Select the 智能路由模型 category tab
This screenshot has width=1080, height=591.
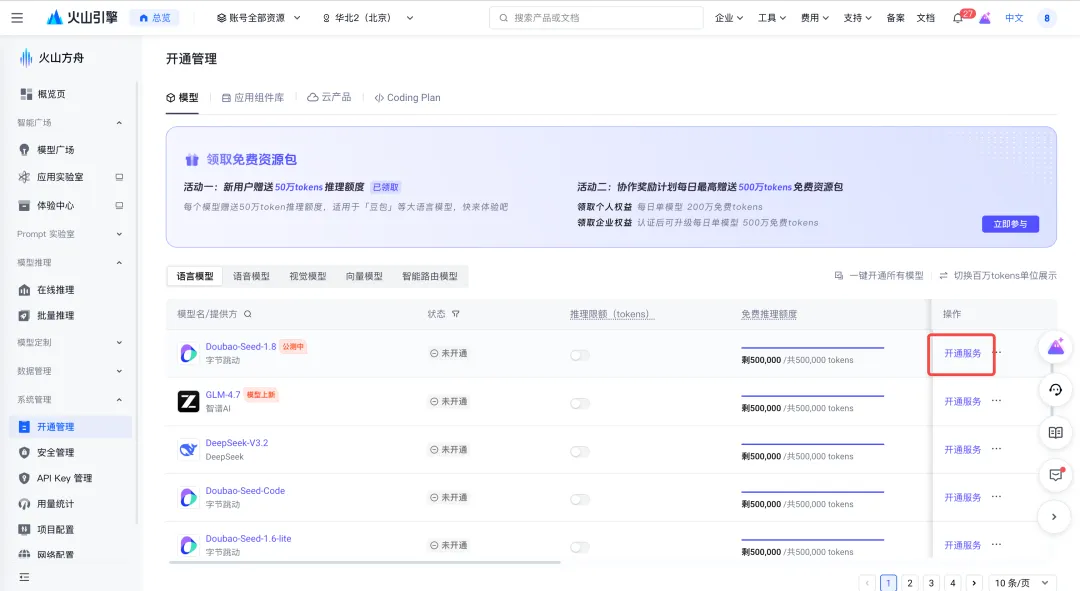(430, 276)
